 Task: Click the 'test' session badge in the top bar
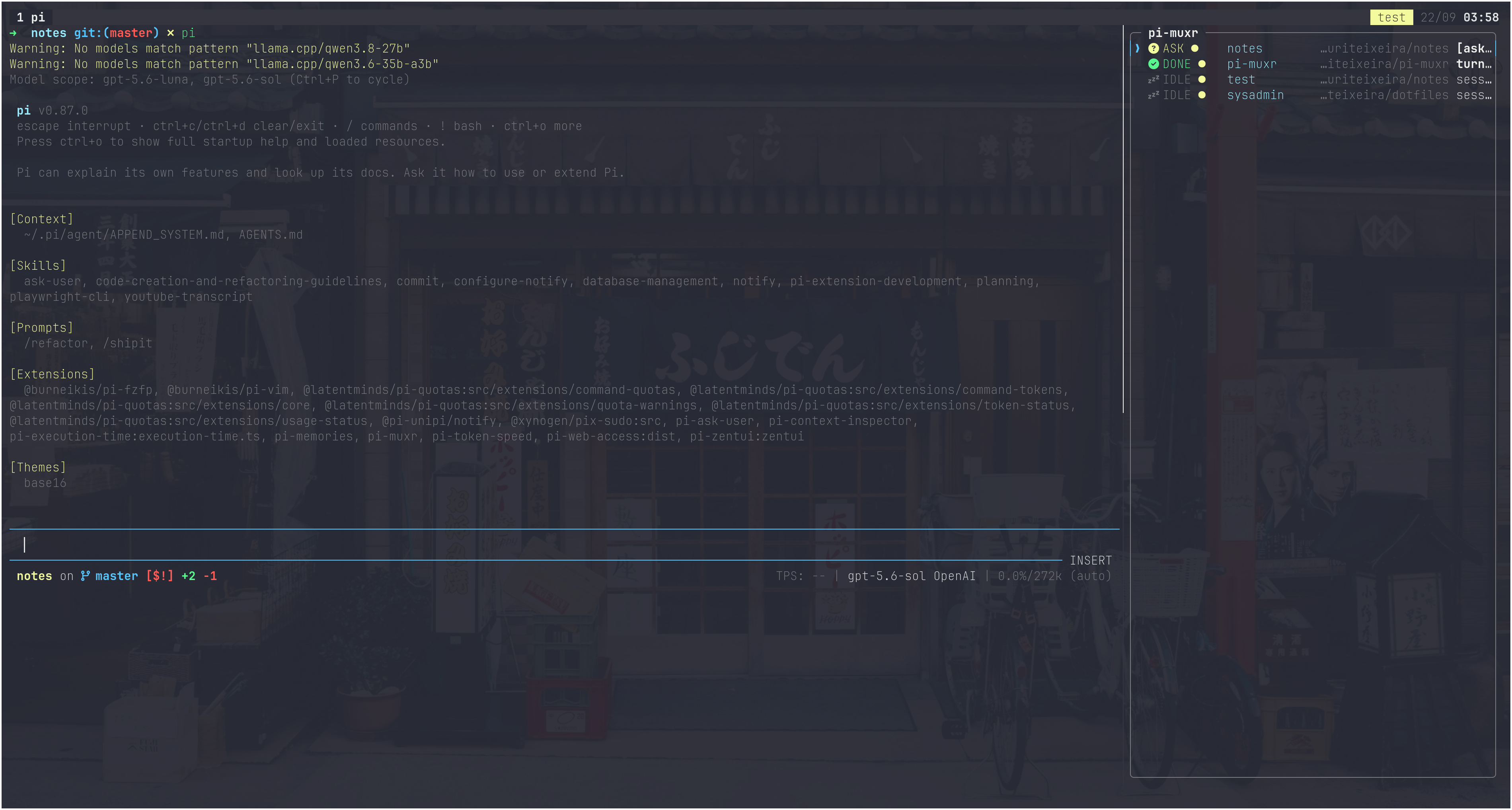(x=1391, y=18)
